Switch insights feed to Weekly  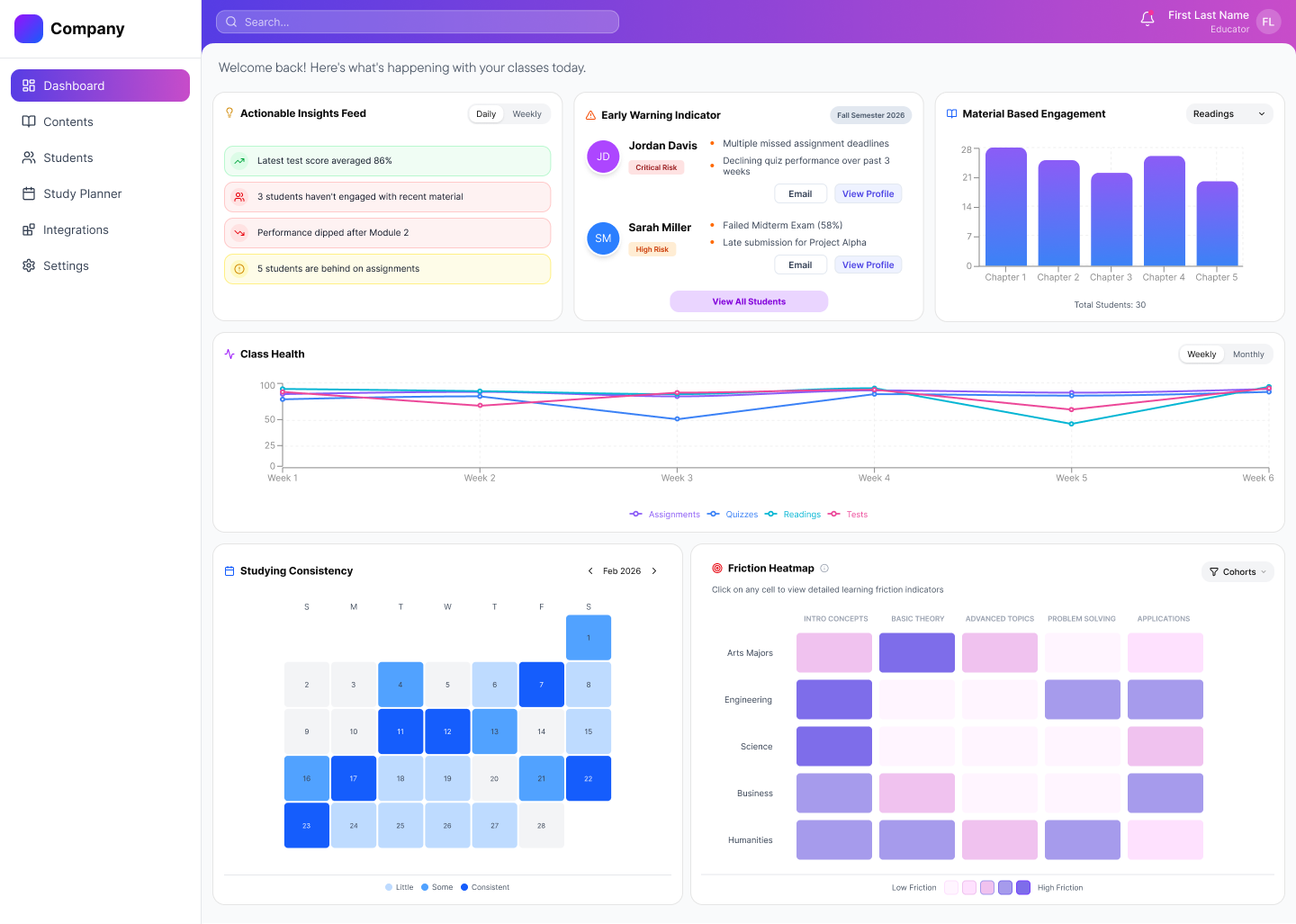[x=526, y=114]
